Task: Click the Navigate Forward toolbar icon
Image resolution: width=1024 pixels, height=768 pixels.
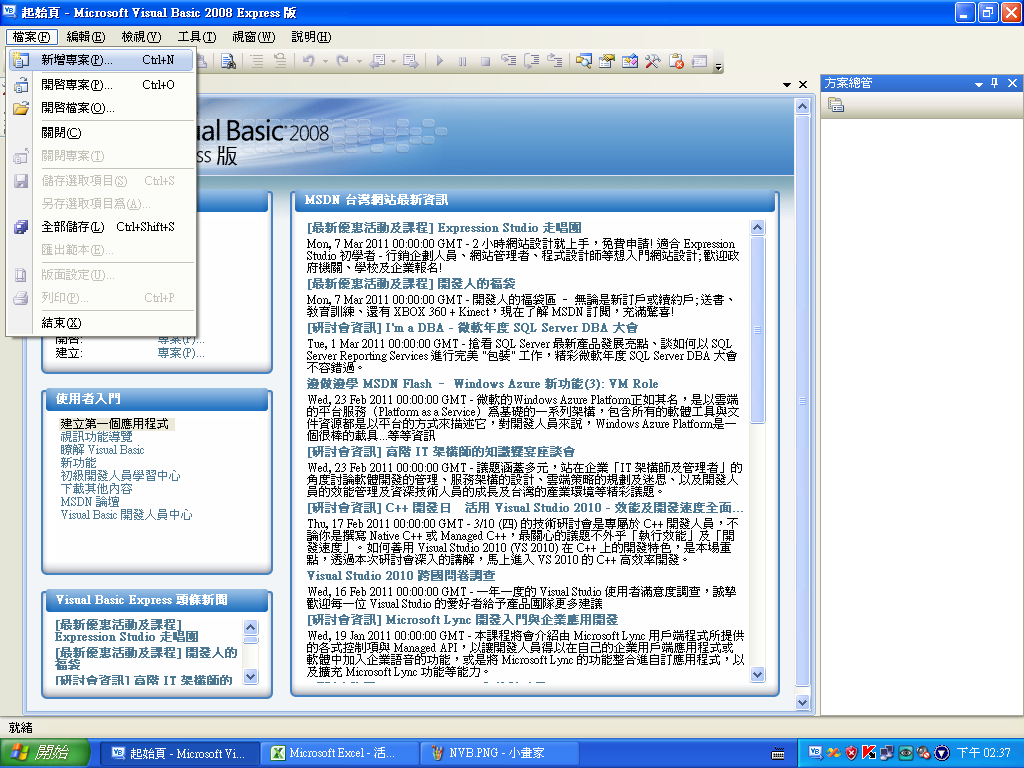Action: [x=410, y=61]
